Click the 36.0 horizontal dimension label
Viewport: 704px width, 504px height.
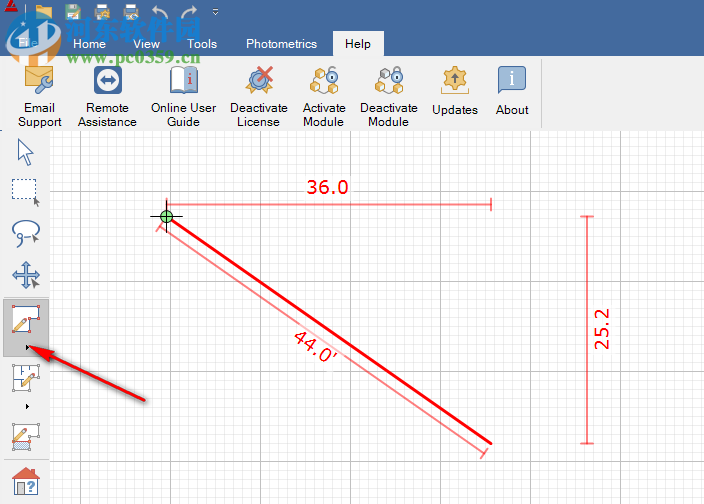click(327, 187)
